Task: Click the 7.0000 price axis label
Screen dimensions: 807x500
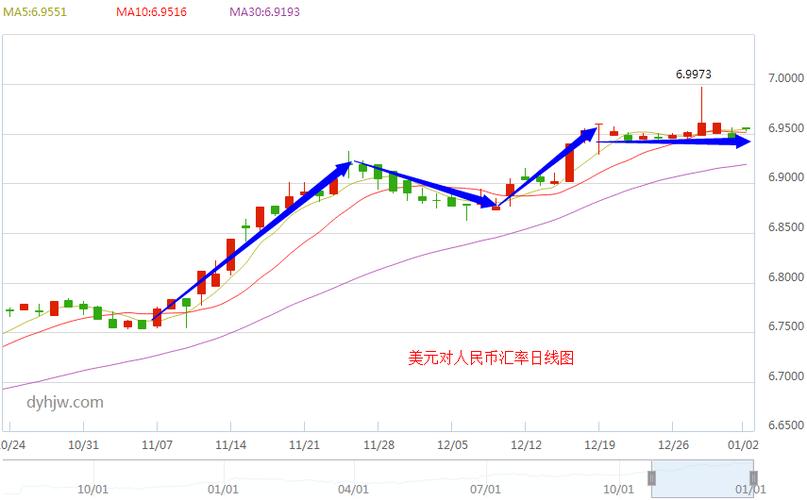Action: pyautogui.click(x=786, y=78)
